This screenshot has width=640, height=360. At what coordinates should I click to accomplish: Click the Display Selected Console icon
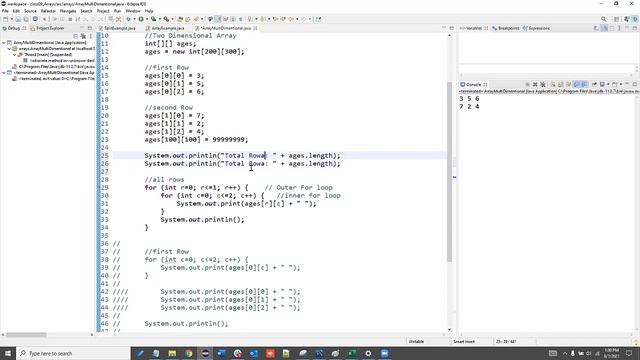click(602, 84)
